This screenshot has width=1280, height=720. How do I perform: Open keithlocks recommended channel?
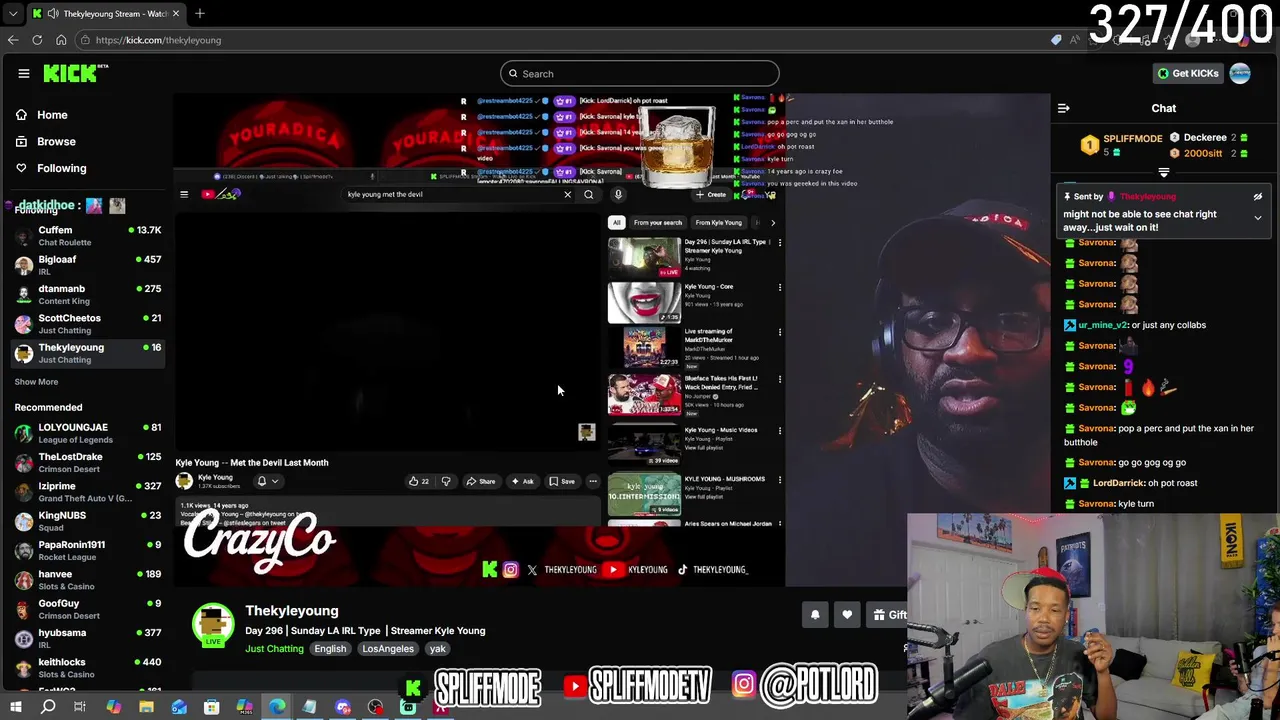87,668
